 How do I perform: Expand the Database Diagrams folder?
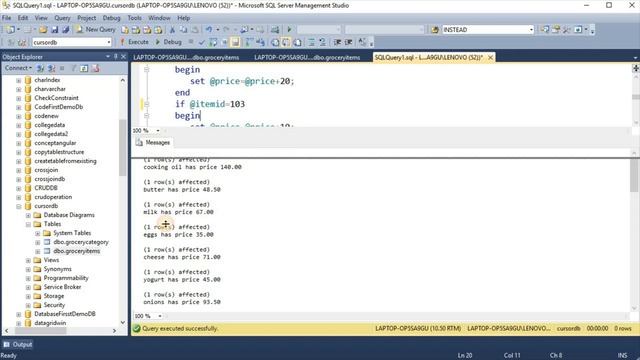point(28,215)
